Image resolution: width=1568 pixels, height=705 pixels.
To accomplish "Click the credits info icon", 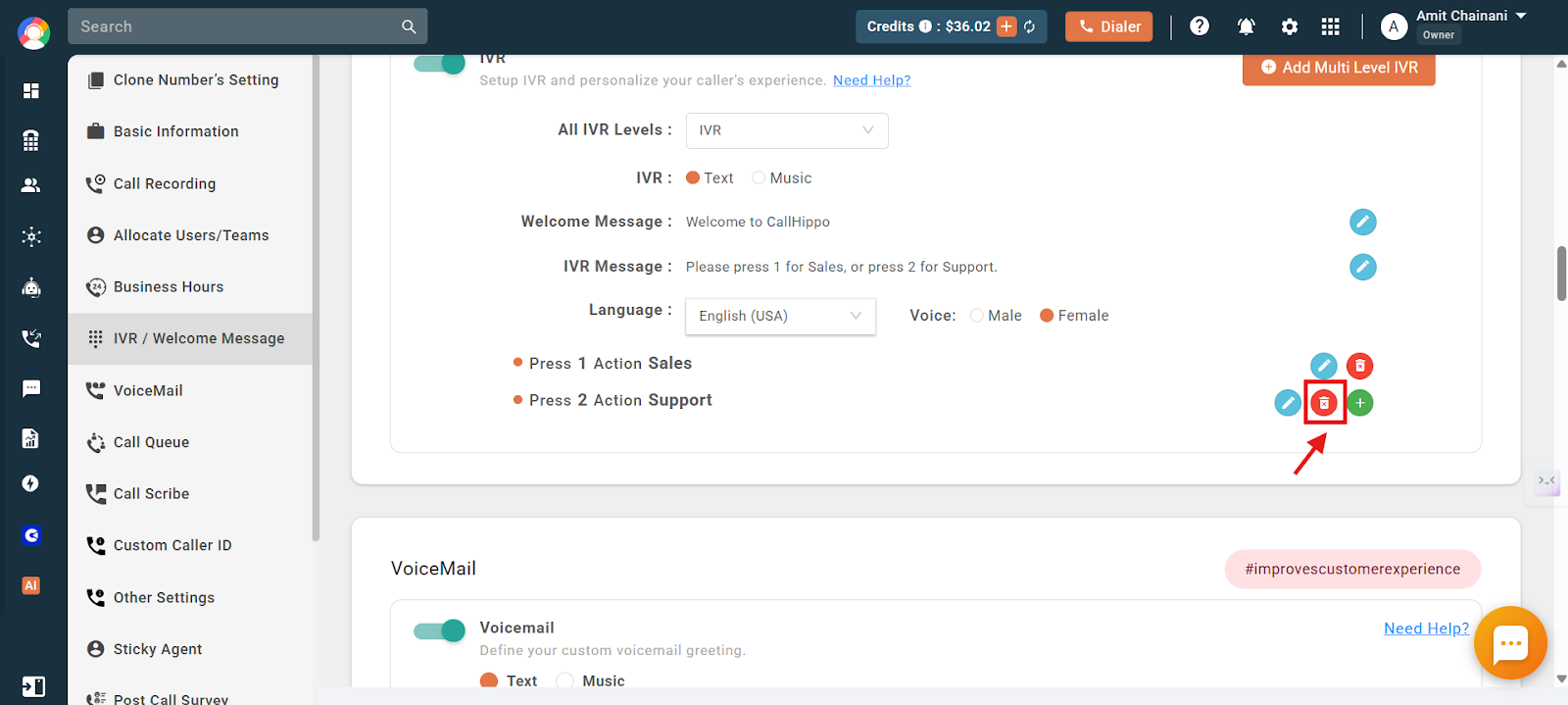I will tap(925, 26).
